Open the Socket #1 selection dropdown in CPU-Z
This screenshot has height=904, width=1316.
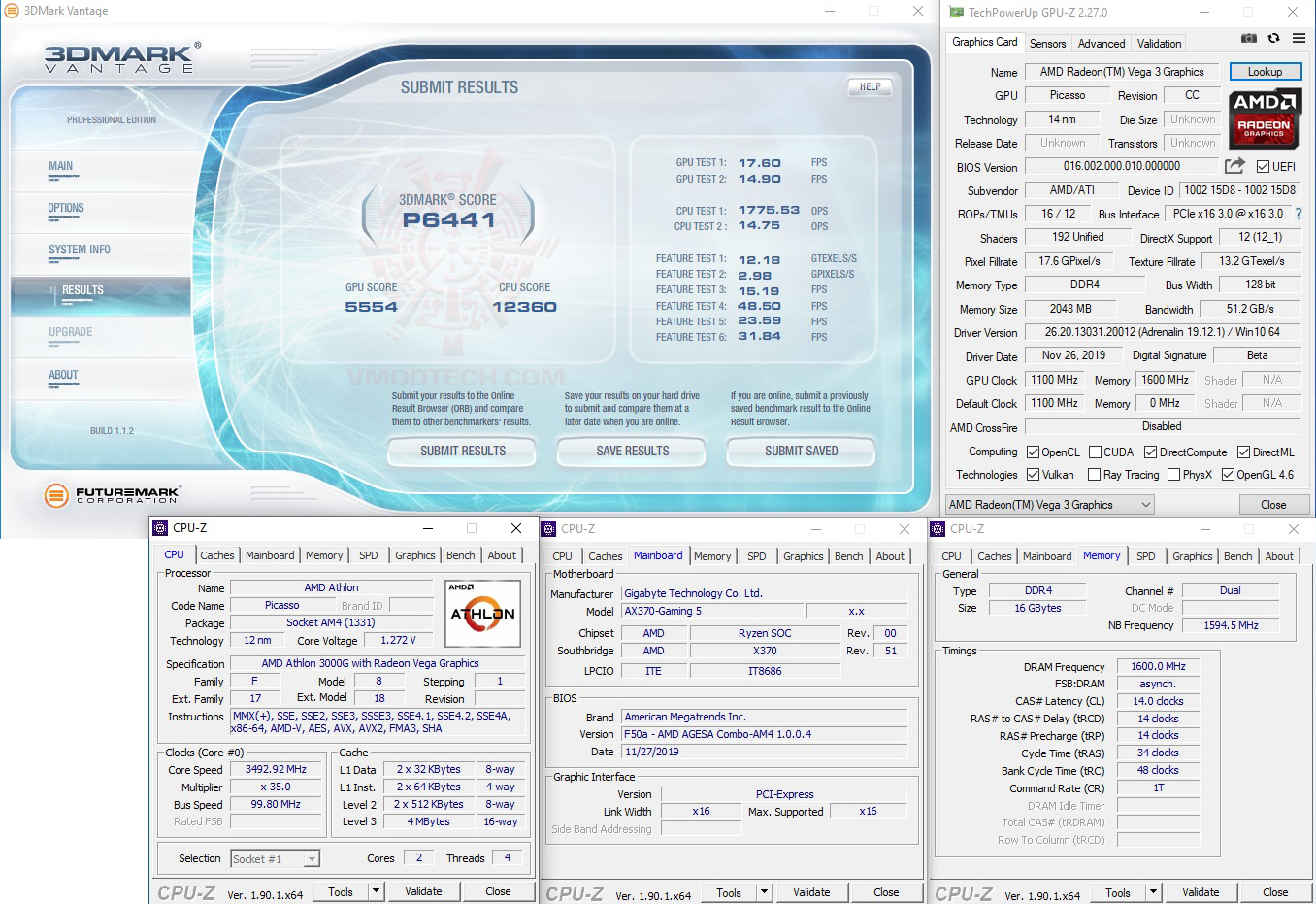pos(276,859)
